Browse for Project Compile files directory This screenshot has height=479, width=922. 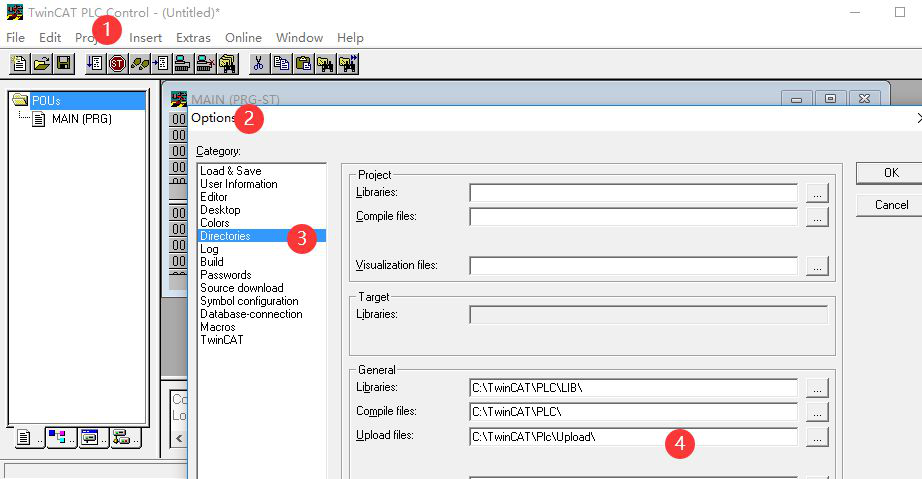(x=817, y=217)
